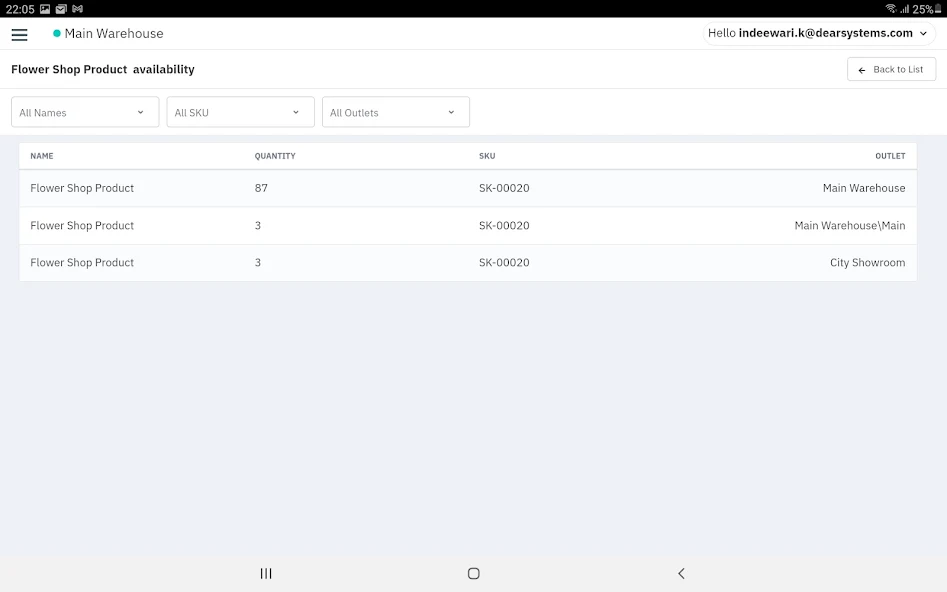Expand the All SKU filter dropdown

(240, 112)
